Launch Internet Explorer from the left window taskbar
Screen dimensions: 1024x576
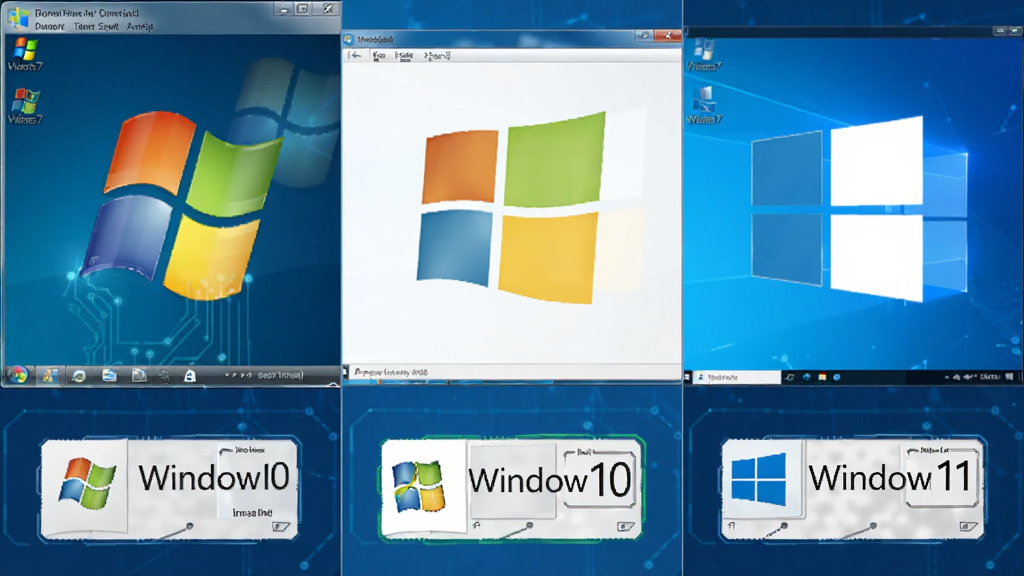(x=79, y=376)
